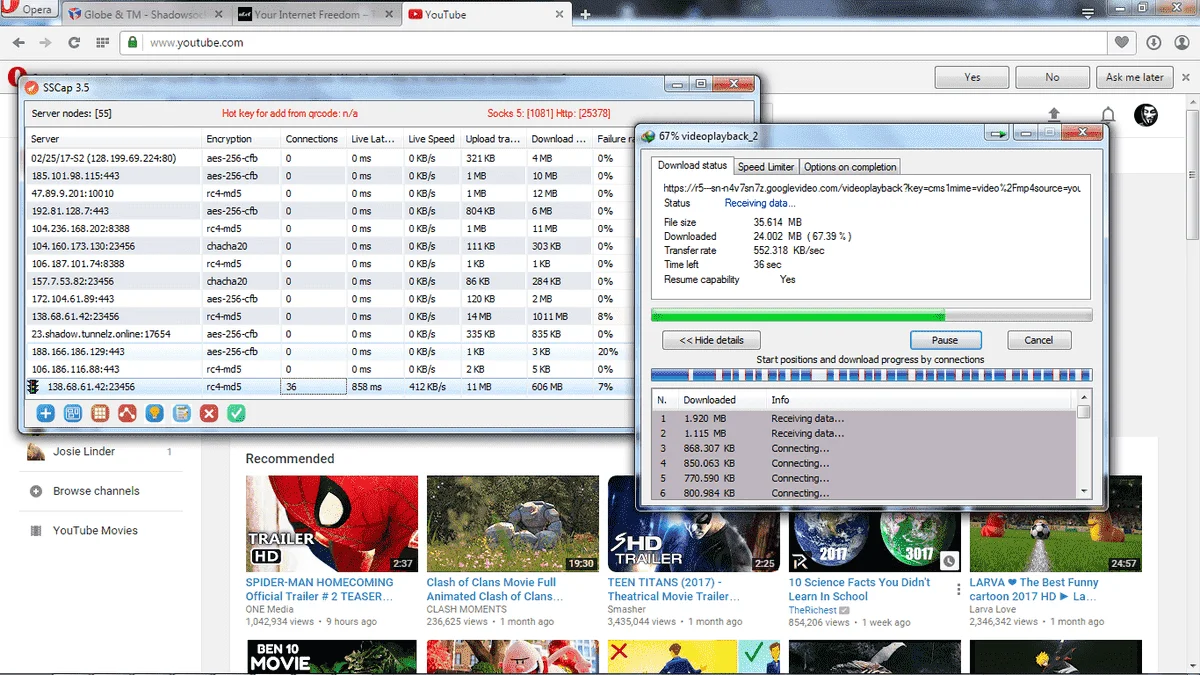The image size is (1200, 675).
Task: Select server row 23.shadow.tunnelz.online:17654
Action: (330, 334)
